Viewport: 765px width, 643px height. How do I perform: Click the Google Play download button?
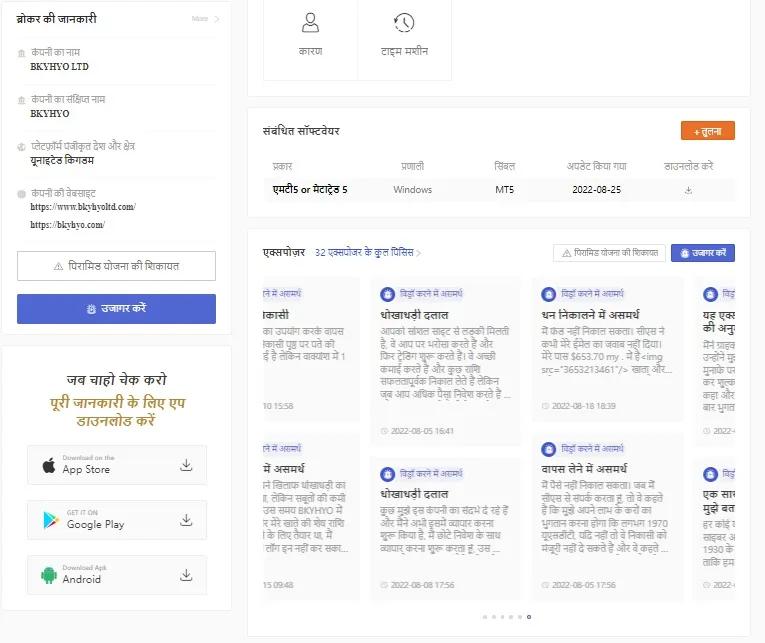pos(117,520)
